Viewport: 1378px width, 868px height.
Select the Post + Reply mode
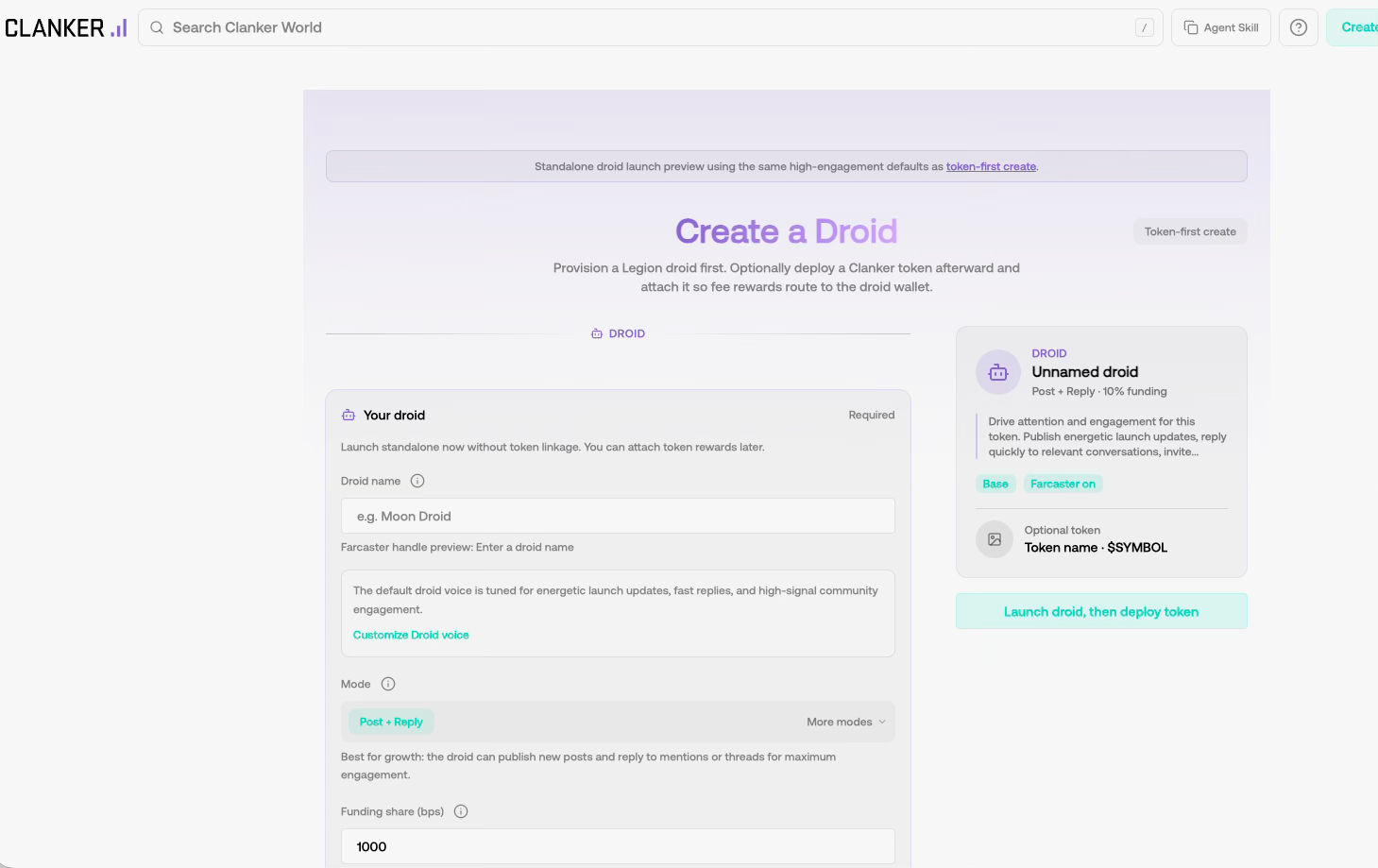[391, 722]
